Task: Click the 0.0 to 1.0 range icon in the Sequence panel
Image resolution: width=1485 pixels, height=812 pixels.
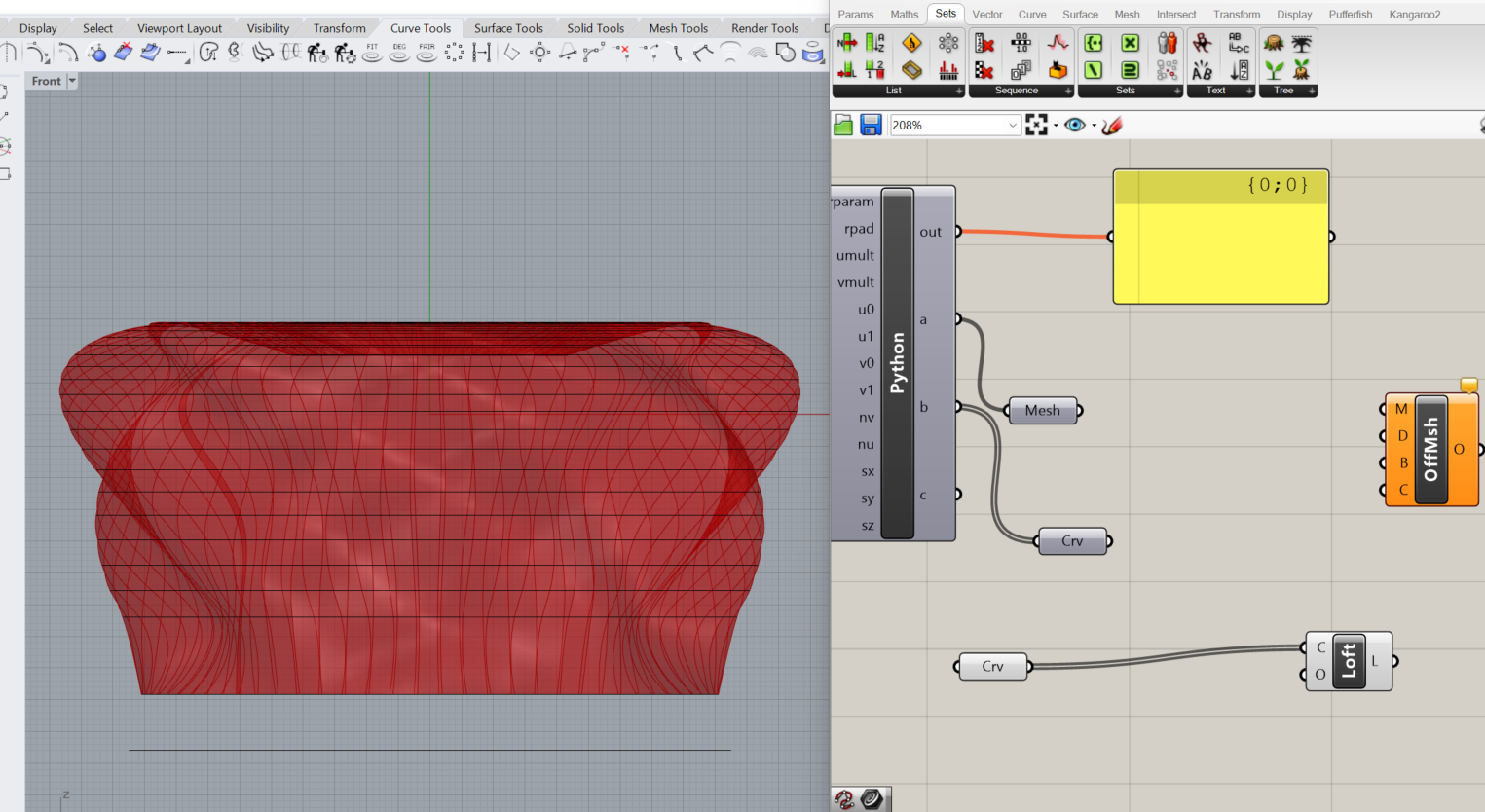Action: (1021, 43)
